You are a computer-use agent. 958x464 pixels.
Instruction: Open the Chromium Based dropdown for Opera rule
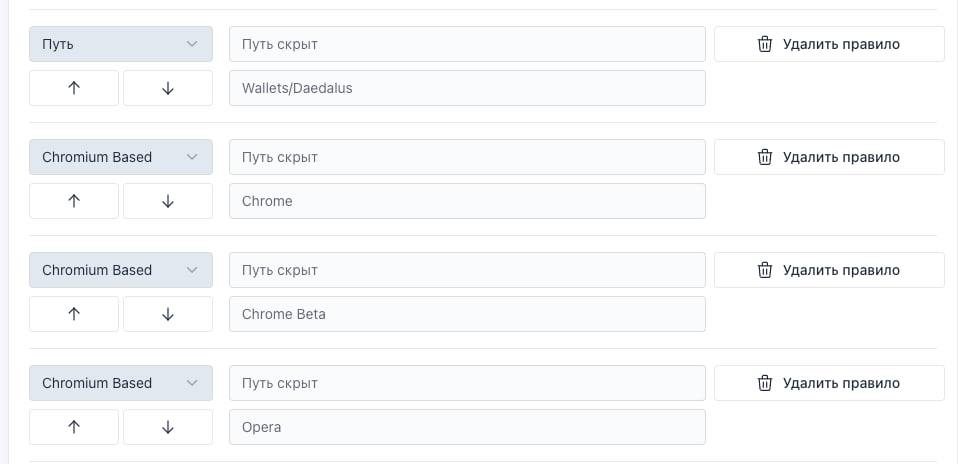coord(121,383)
